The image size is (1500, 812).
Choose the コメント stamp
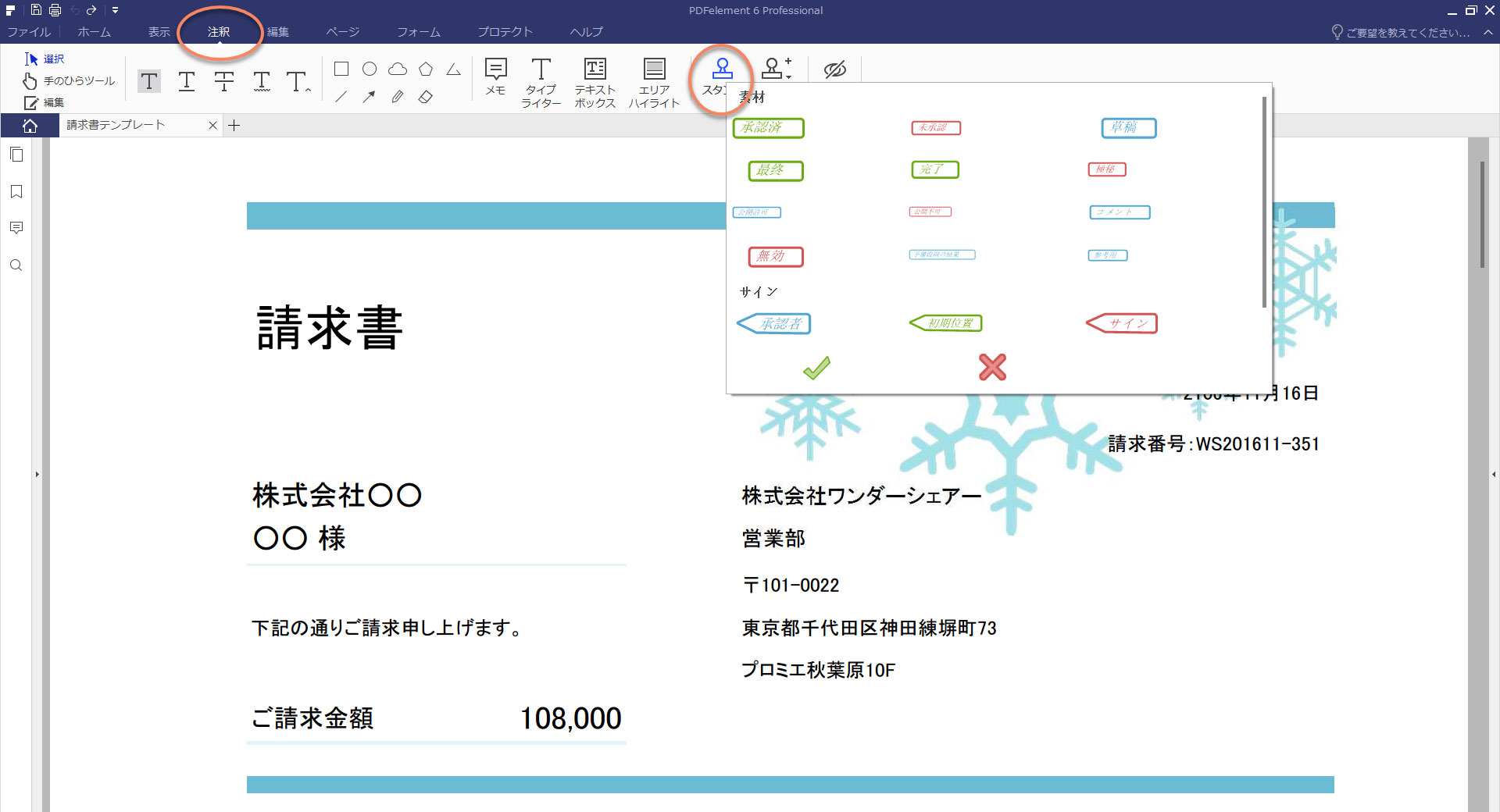(1120, 212)
